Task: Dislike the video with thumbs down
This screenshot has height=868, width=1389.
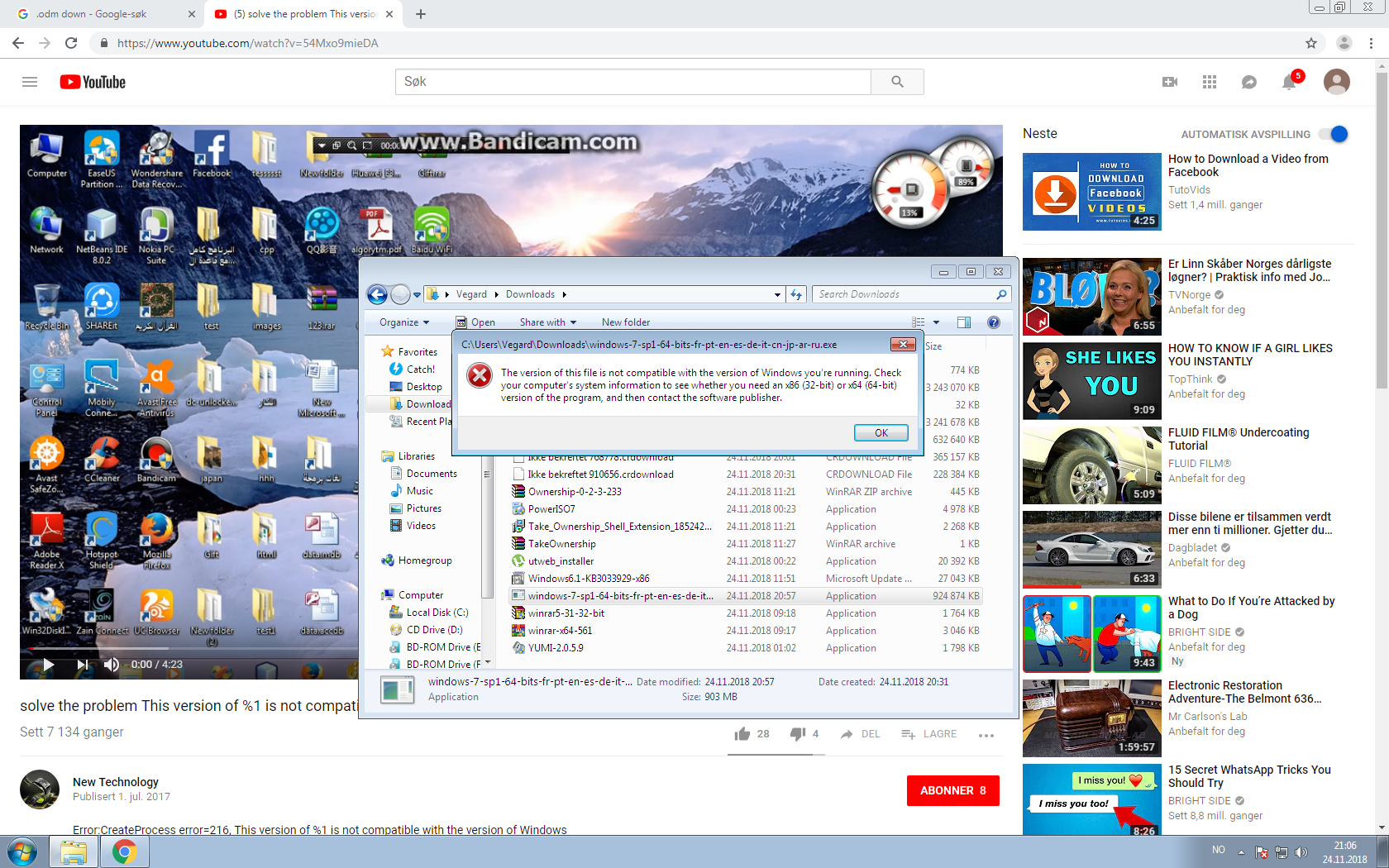Action: coord(797,734)
